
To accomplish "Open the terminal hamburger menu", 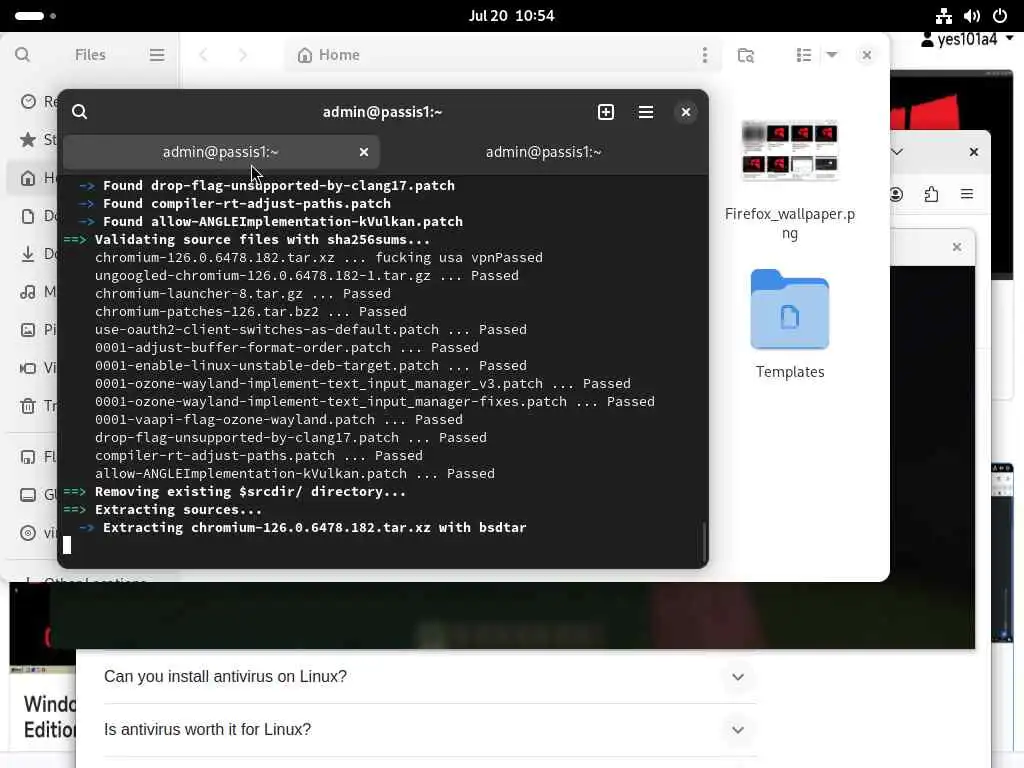I will 646,112.
